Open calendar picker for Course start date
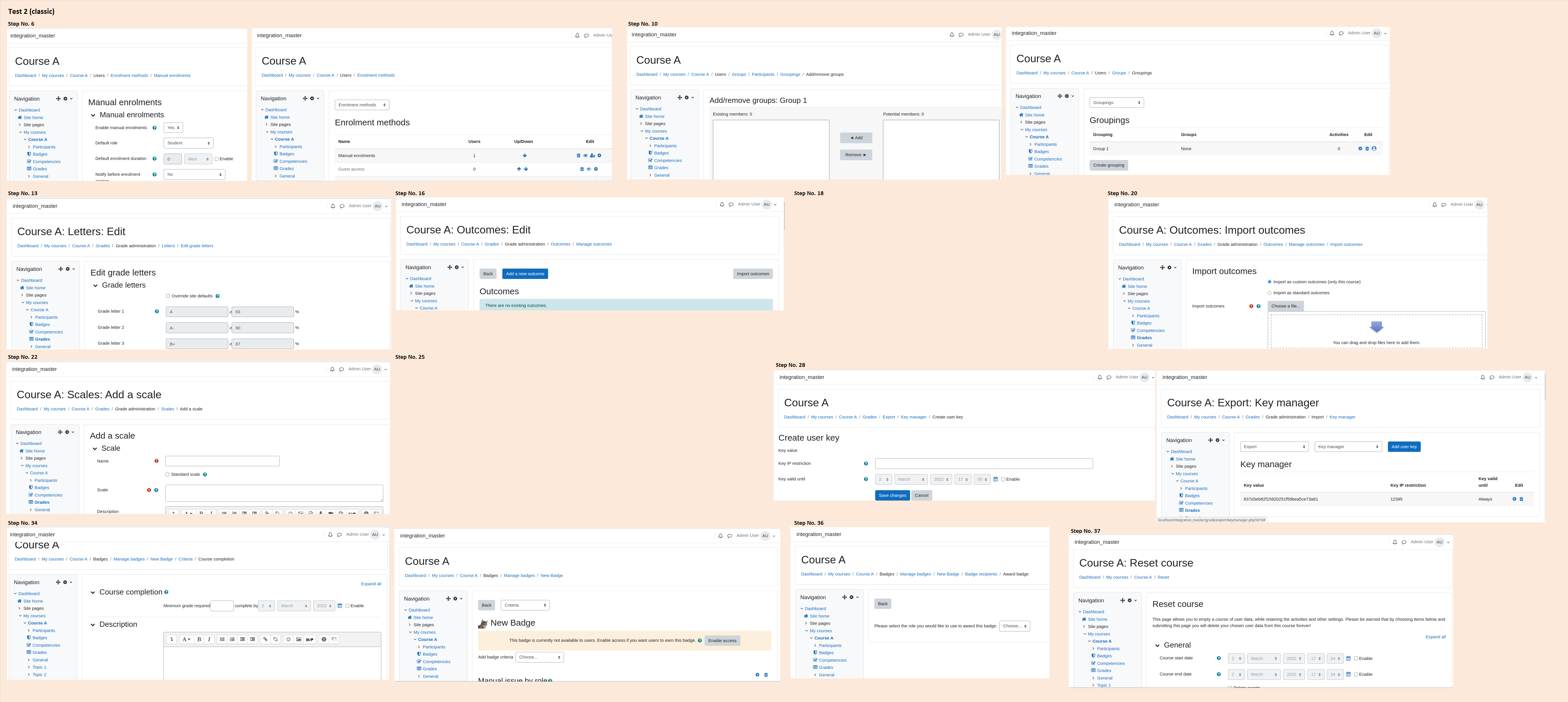The image size is (1568, 702). coord(1348,658)
